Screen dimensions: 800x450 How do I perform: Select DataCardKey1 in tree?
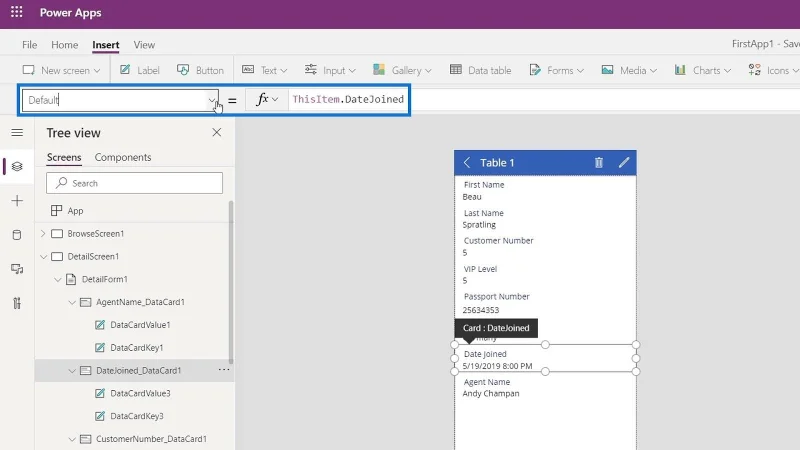[137, 347]
